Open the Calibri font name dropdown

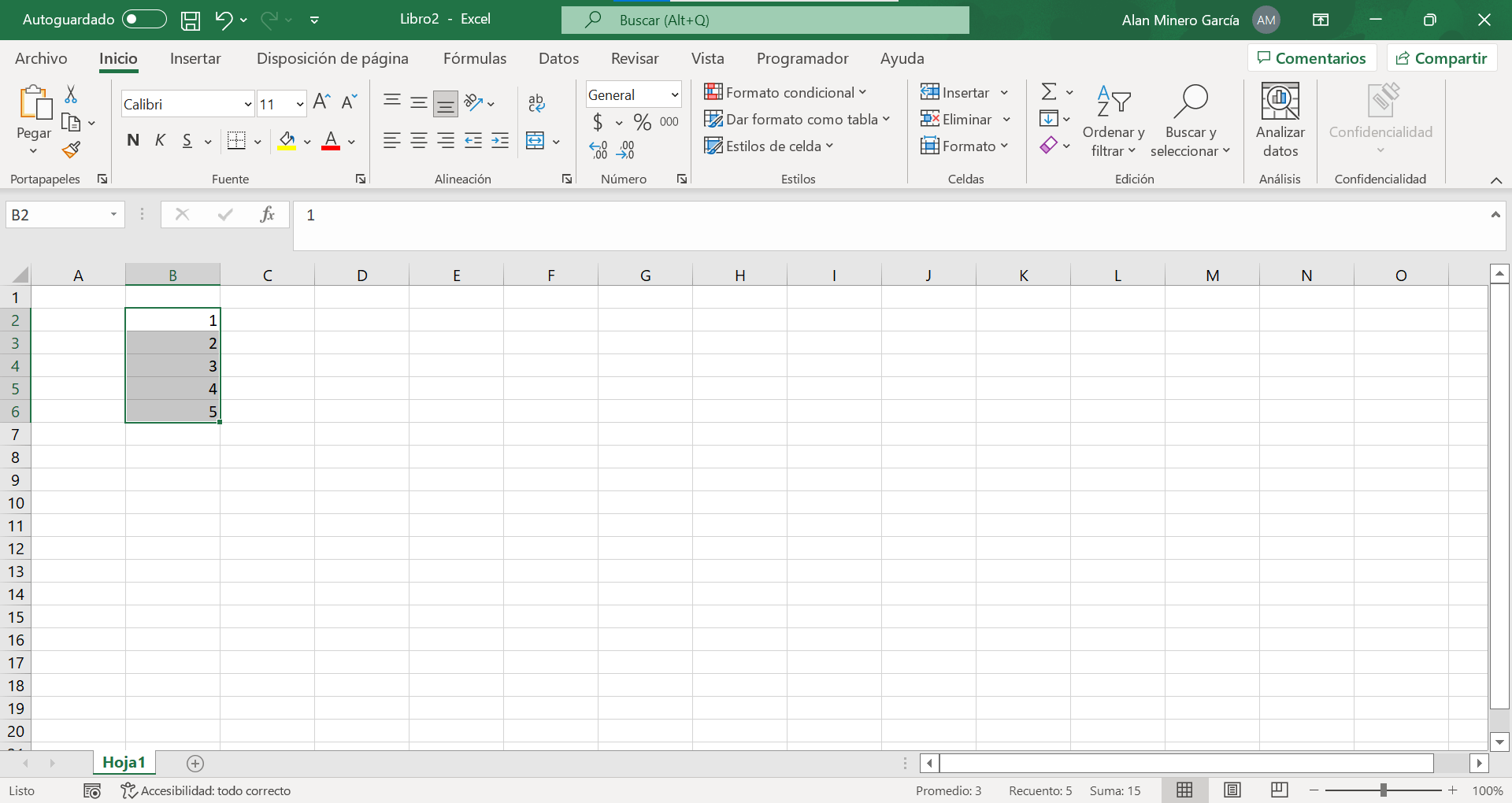(247, 104)
